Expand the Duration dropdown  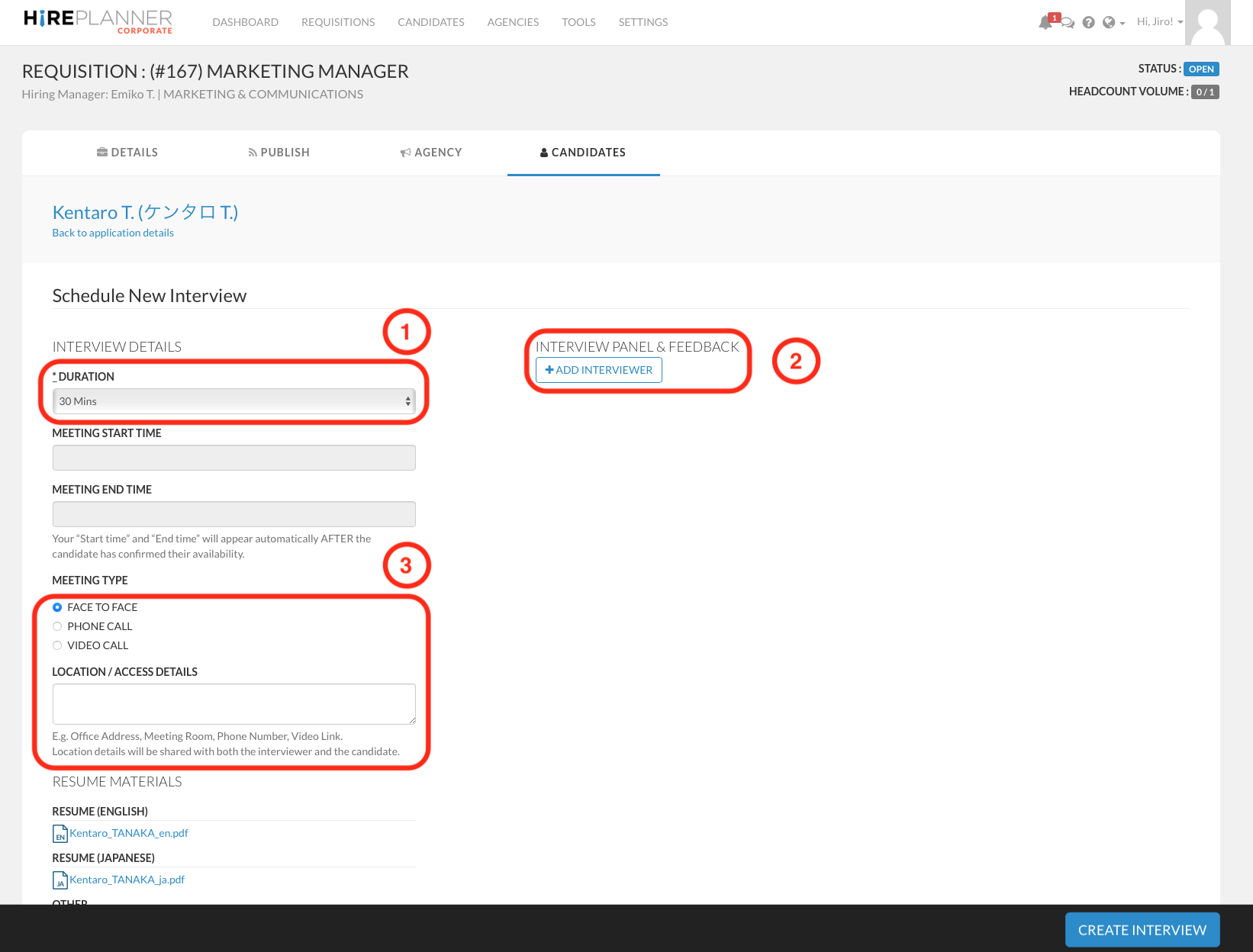pos(234,401)
